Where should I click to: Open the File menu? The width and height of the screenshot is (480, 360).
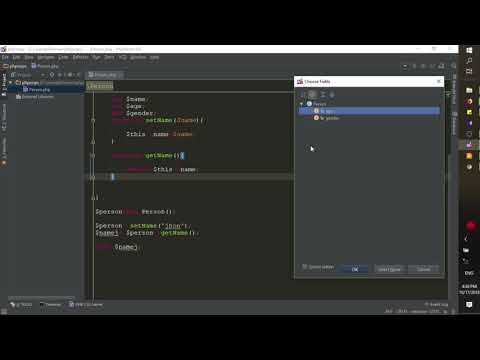pyautogui.click(x=5, y=57)
